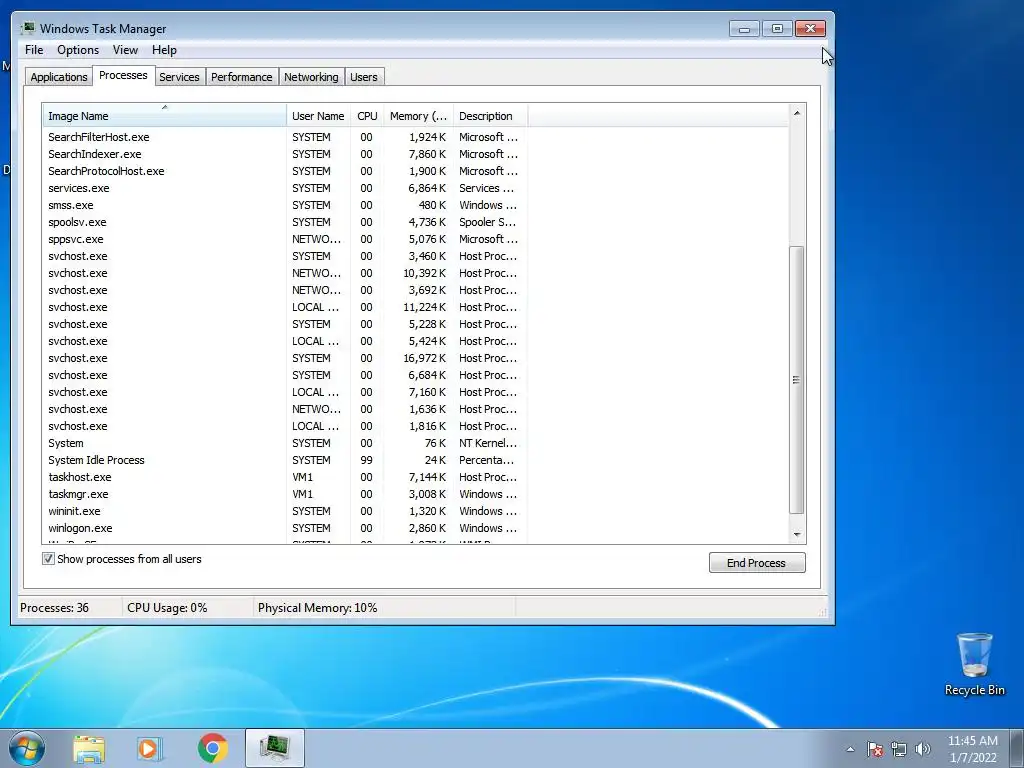Click the process list scrollbar up arrow
This screenshot has width=1024, height=768.
(x=797, y=113)
